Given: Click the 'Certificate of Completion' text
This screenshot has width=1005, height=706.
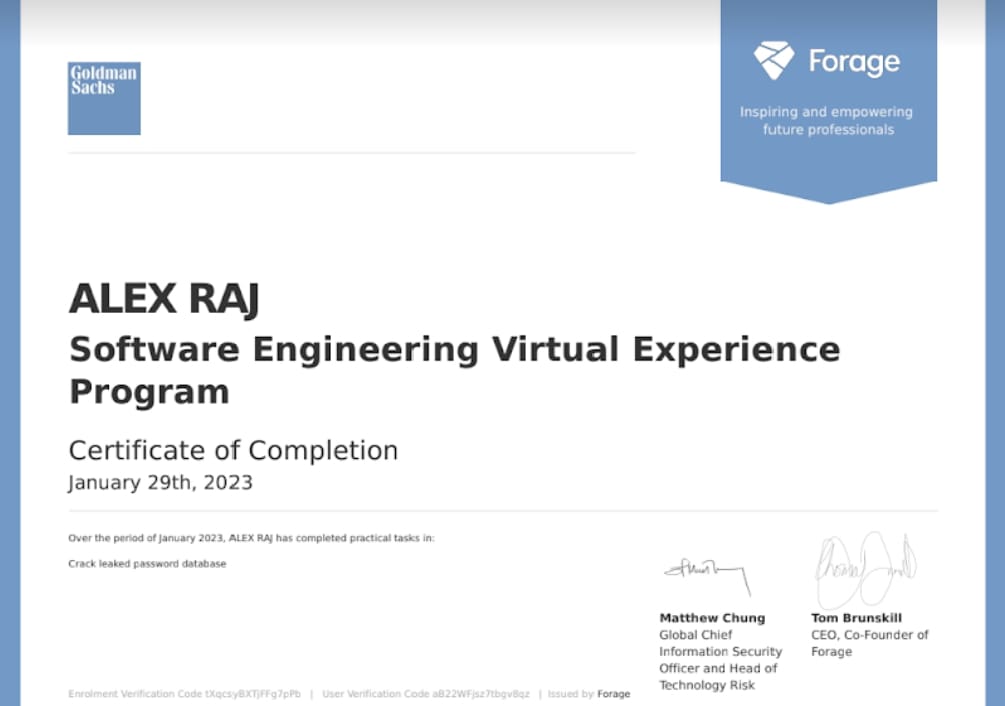Looking at the screenshot, I should point(233,450).
